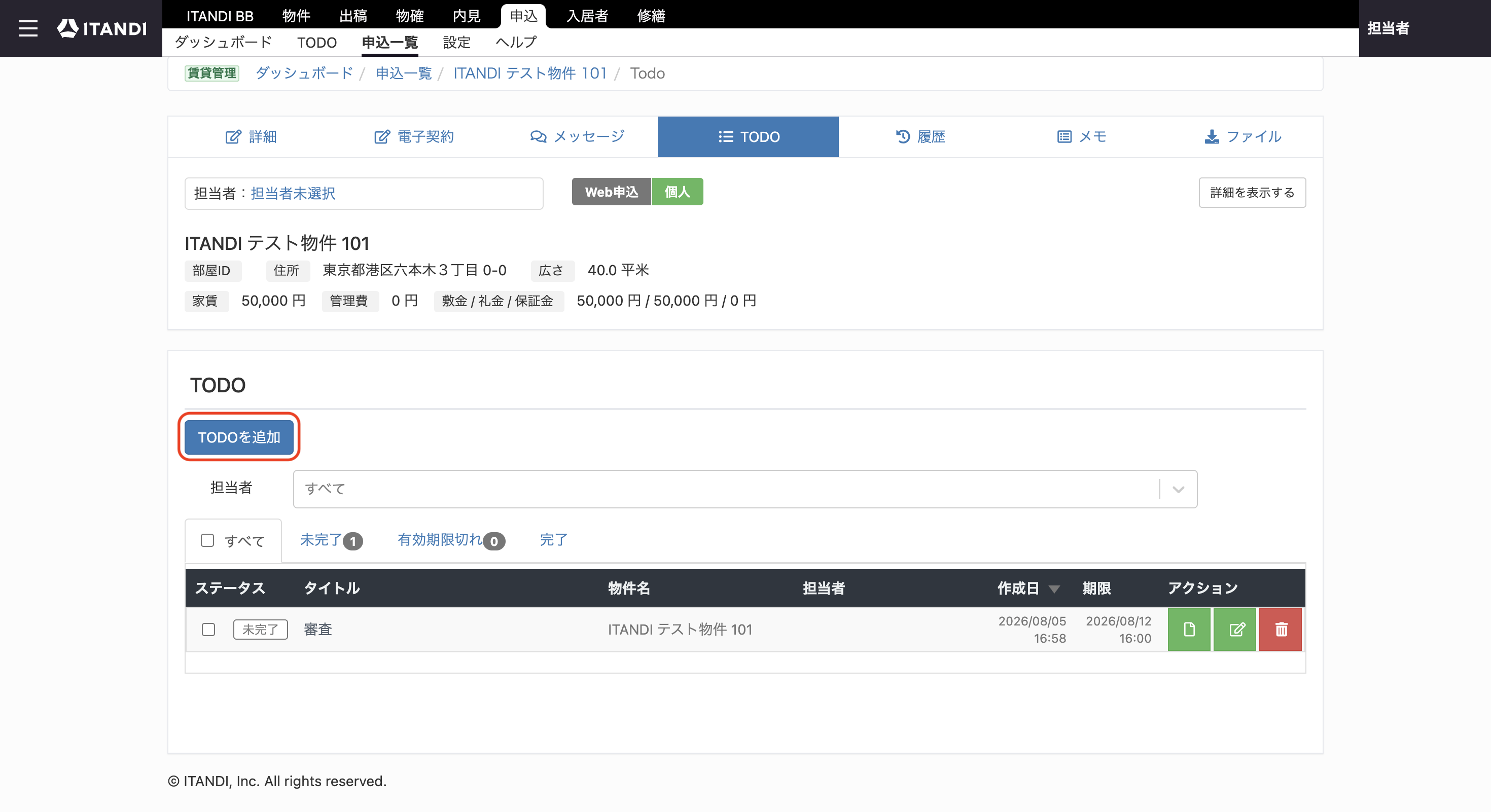Open the メモ tab
Screen dimensions: 1491x812
coord(1081,137)
